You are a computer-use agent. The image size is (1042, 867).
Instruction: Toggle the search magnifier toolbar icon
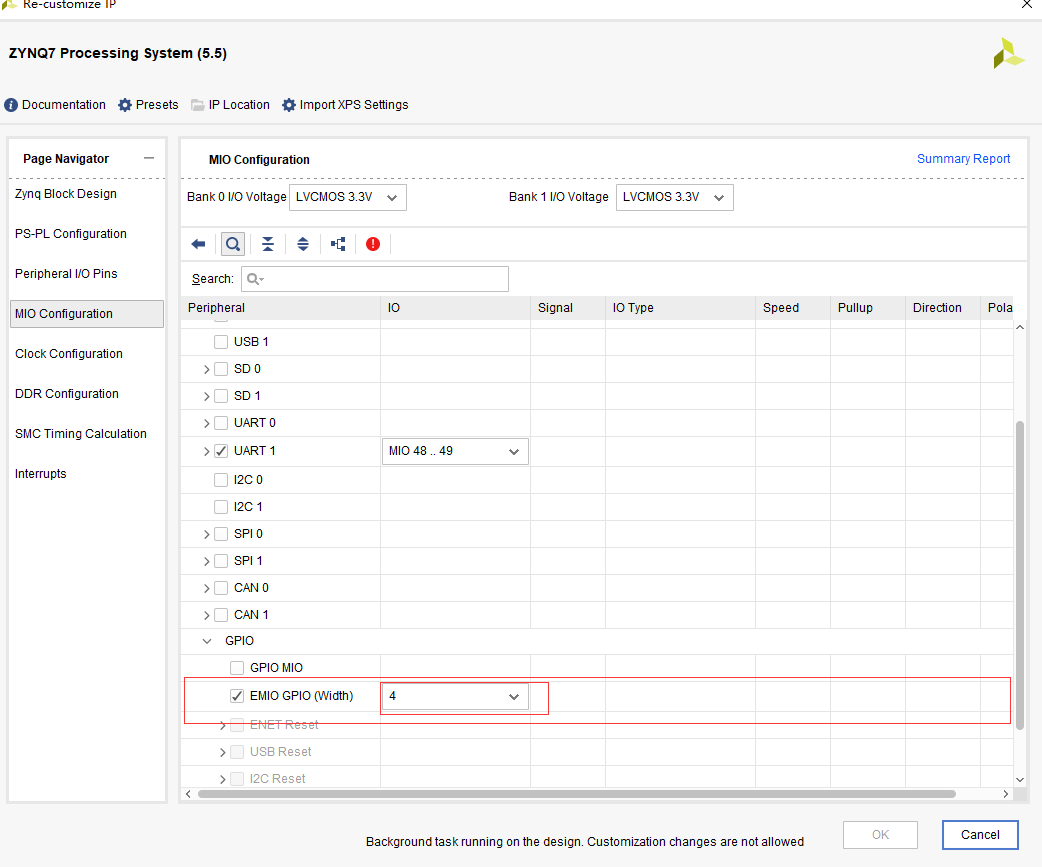(233, 244)
